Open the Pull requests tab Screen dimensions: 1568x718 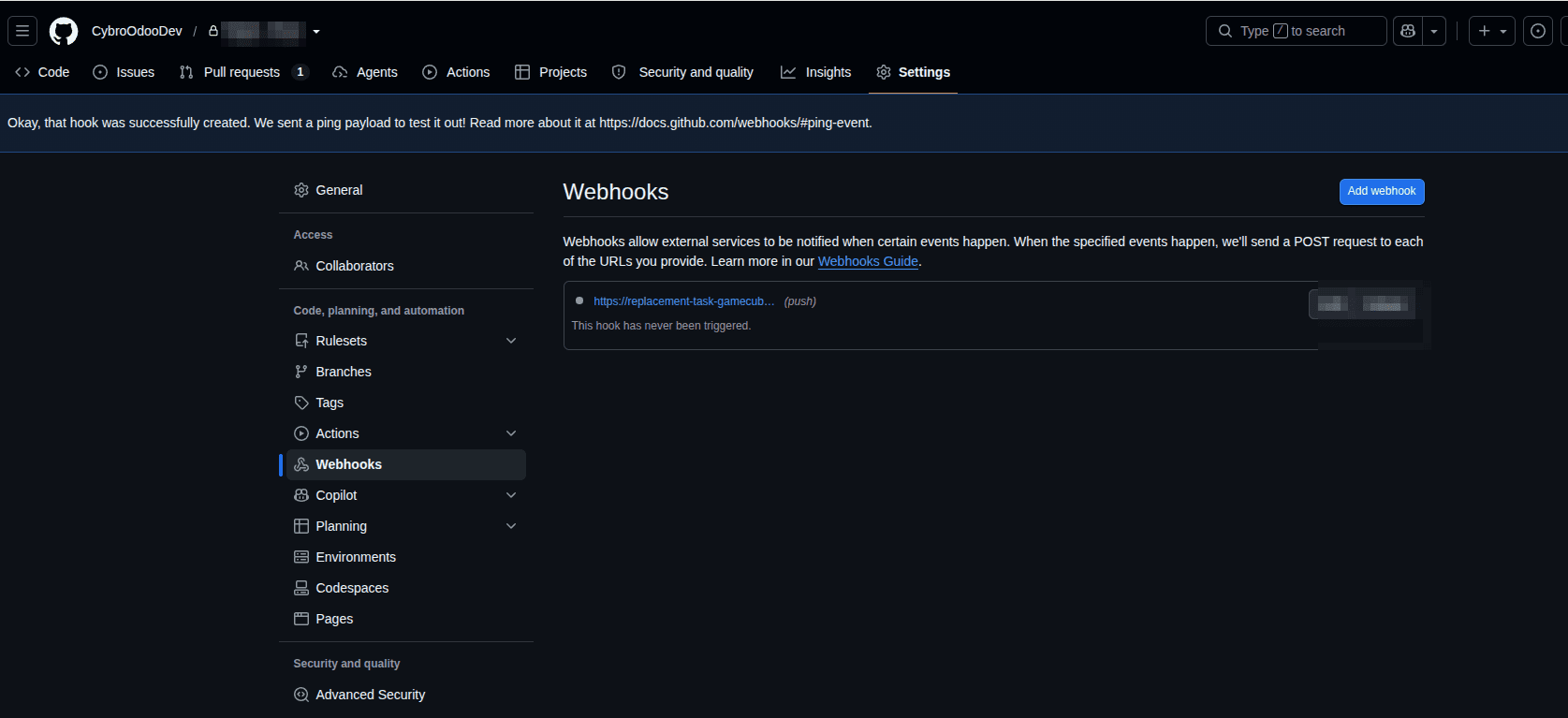243,72
